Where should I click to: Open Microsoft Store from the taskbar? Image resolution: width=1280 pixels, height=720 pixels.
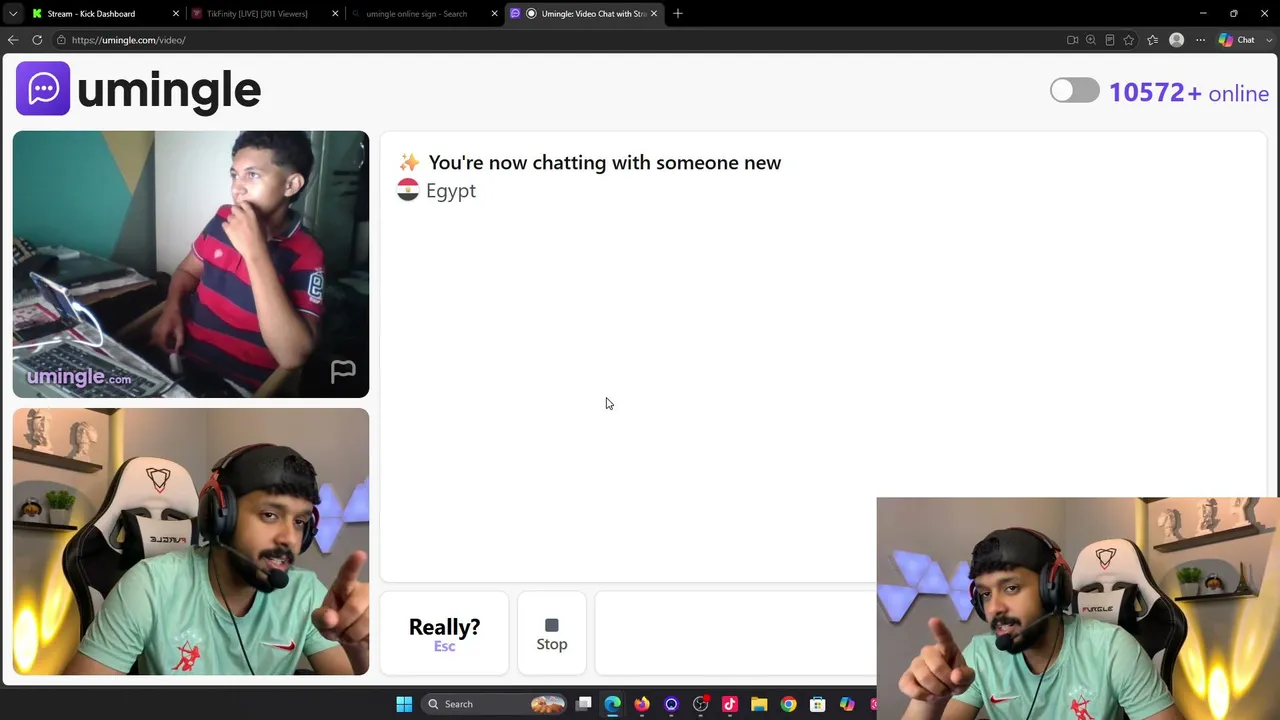pos(818,704)
